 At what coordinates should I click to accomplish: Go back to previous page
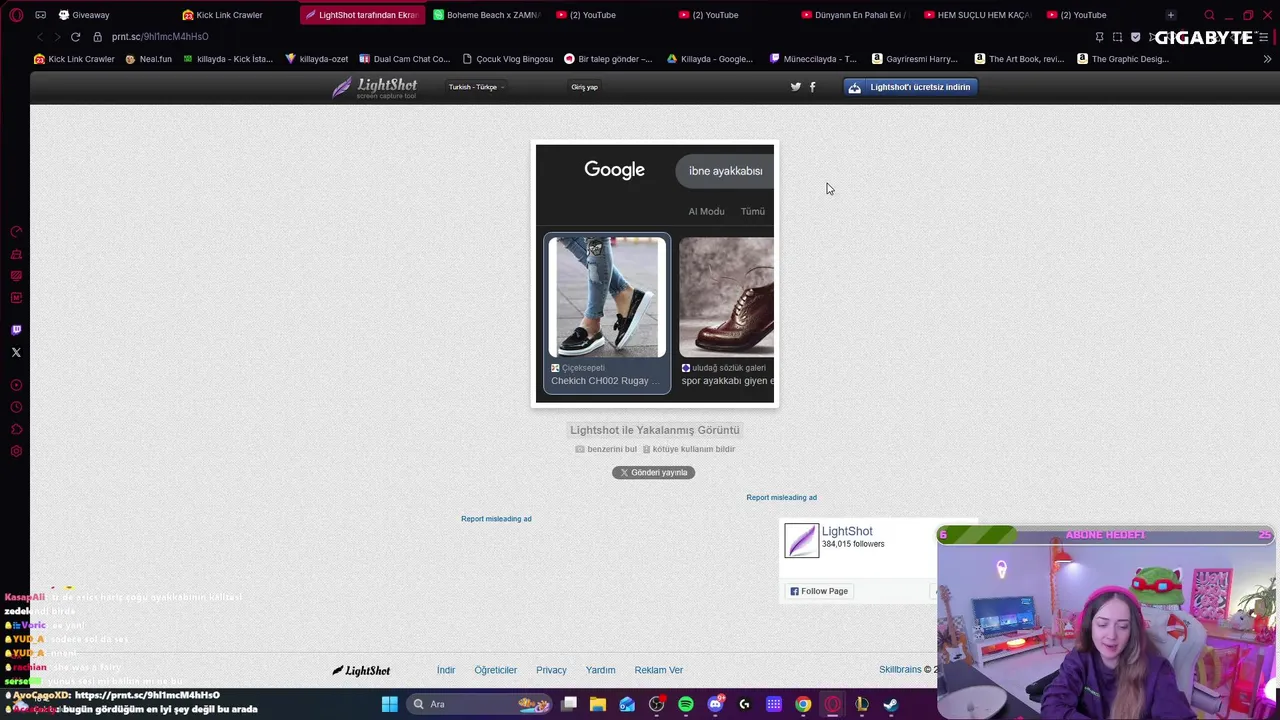40,37
